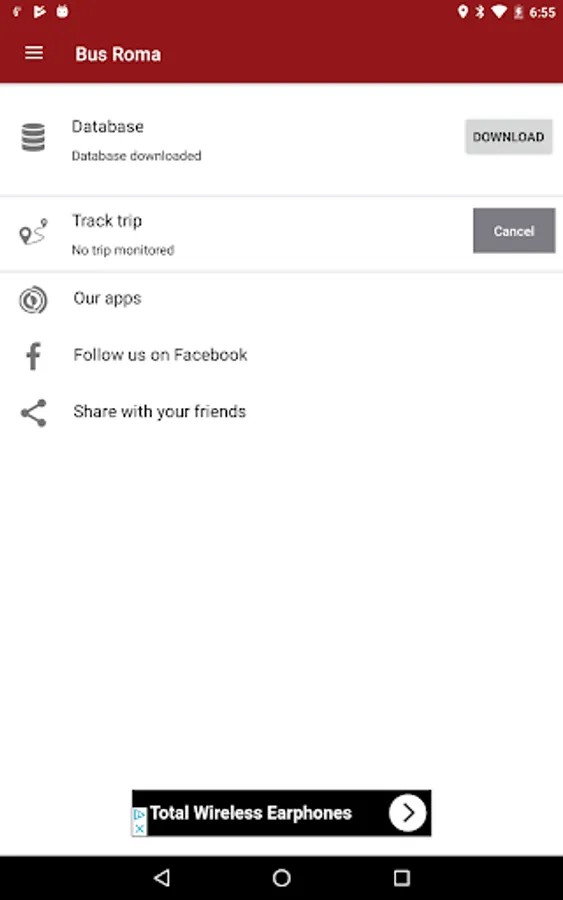Tap the Track trip route icon
Viewport: 563px width, 900px height.
(x=34, y=231)
